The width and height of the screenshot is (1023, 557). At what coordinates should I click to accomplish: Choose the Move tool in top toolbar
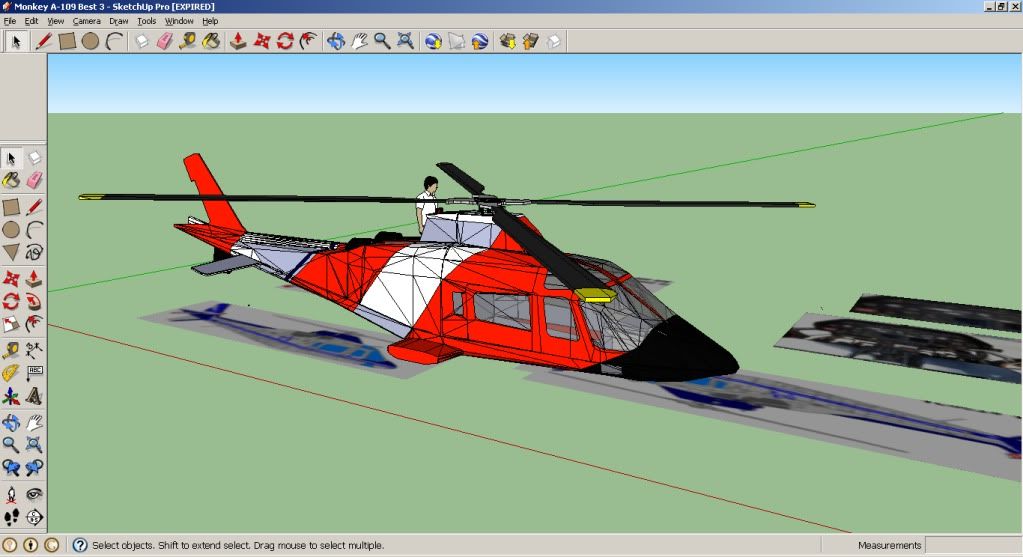(262, 41)
